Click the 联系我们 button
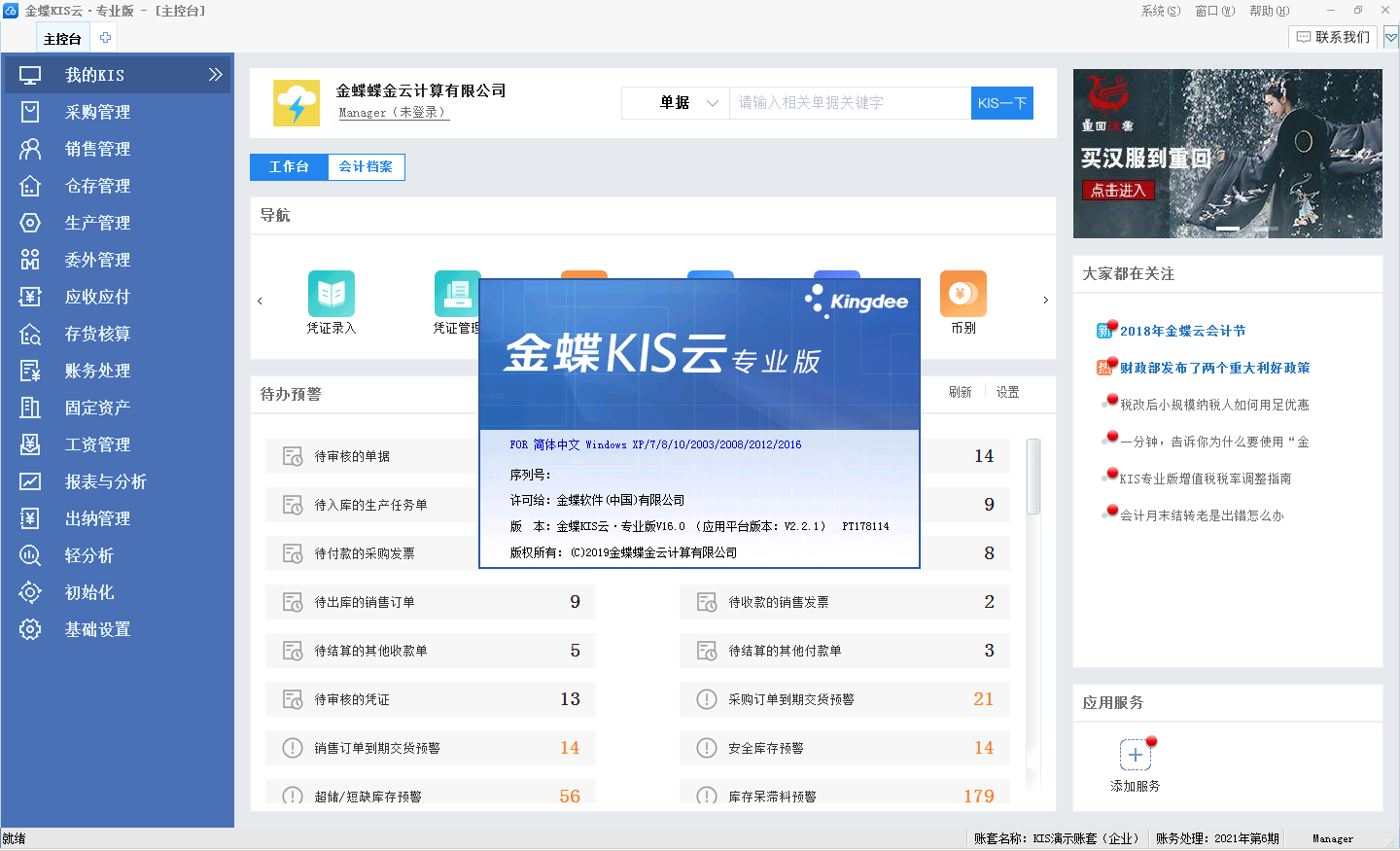The height and width of the screenshot is (851, 1400). pyautogui.click(x=1333, y=37)
